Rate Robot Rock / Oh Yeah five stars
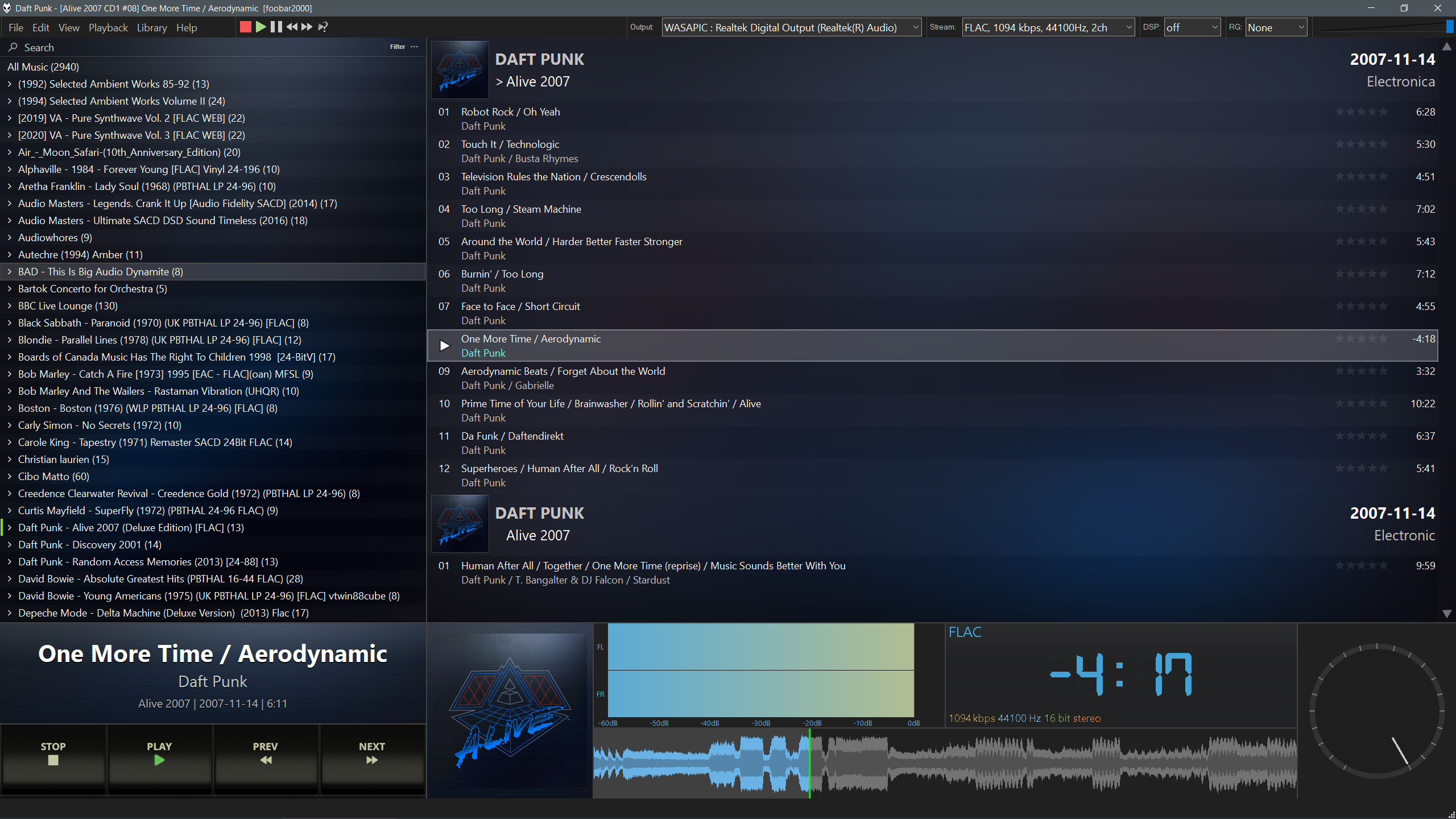The image size is (1456, 819). [x=1383, y=111]
